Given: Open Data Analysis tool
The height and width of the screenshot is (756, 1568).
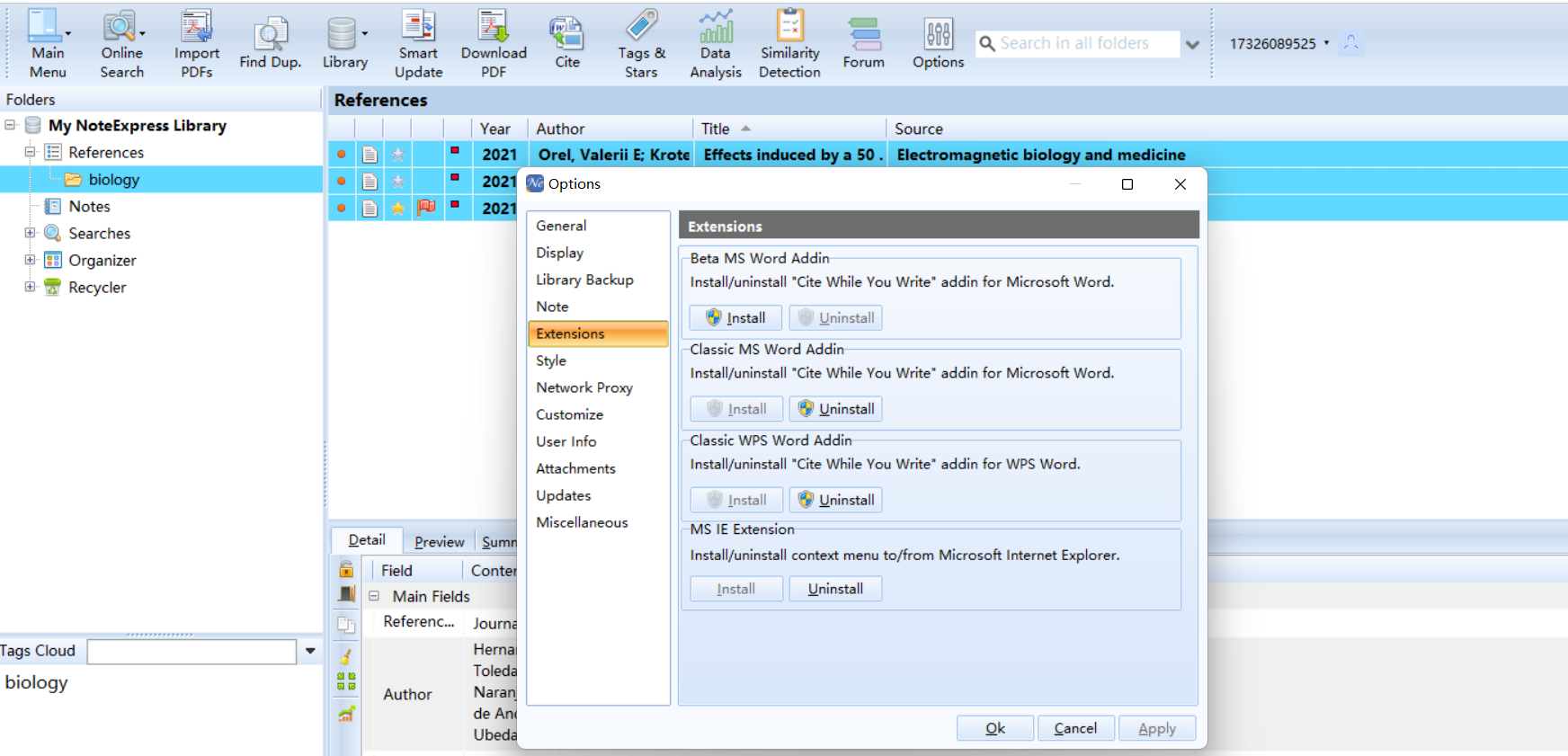Looking at the screenshot, I should pyautogui.click(x=716, y=43).
